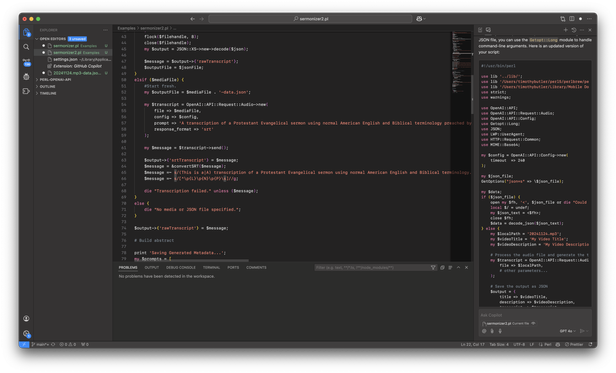Click the editor minimap code overview
The width and height of the screenshot is (616, 373).
[461, 63]
